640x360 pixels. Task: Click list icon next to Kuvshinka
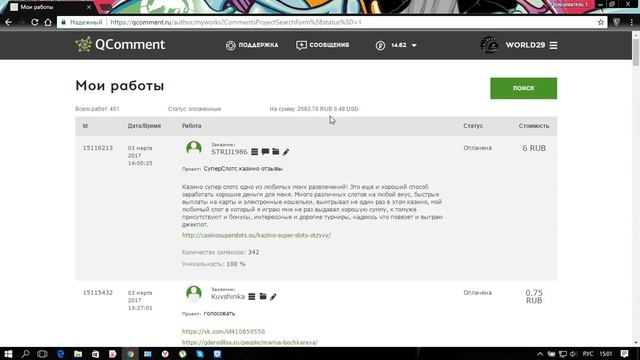pyautogui.click(x=252, y=297)
